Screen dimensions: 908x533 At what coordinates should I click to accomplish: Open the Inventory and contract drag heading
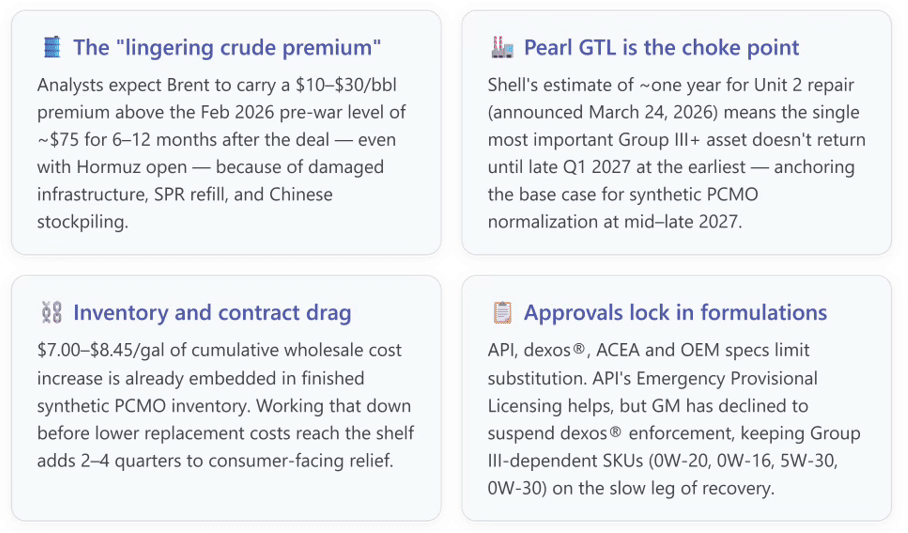point(212,313)
